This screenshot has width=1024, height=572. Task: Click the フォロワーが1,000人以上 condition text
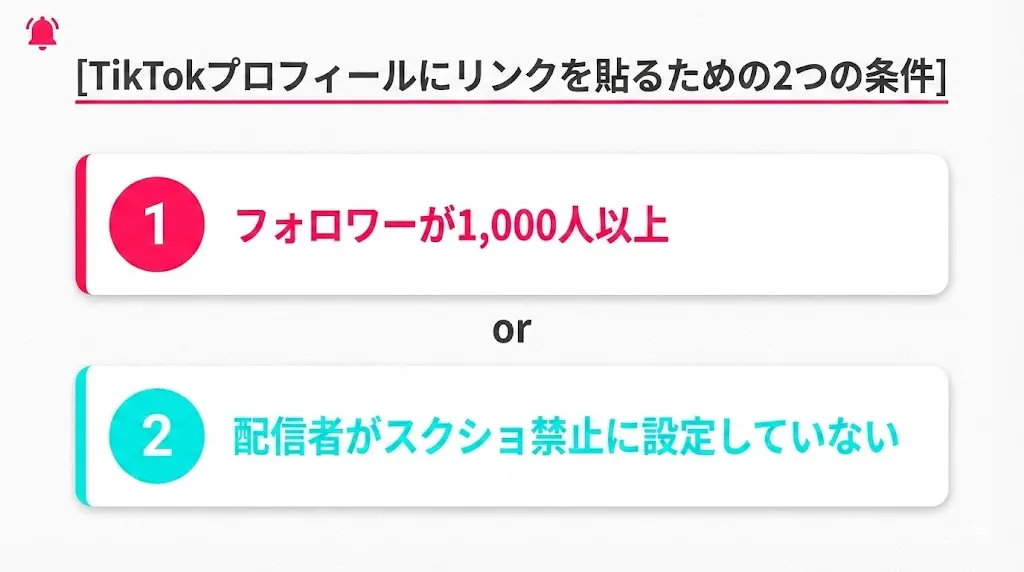[x=451, y=226]
